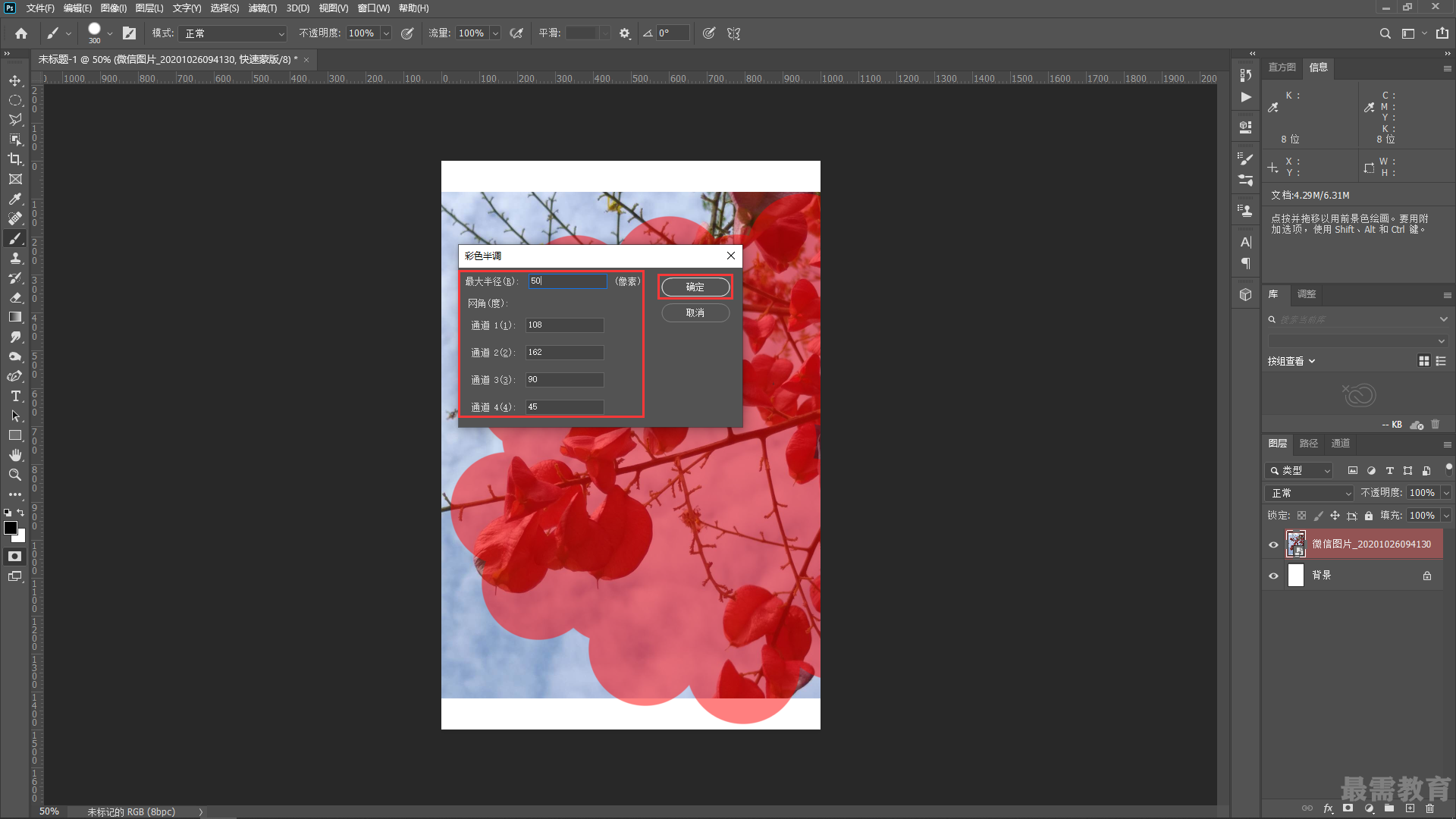Toggle visibility of 背景 layer
Image resolution: width=1456 pixels, height=819 pixels.
point(1274,576)
